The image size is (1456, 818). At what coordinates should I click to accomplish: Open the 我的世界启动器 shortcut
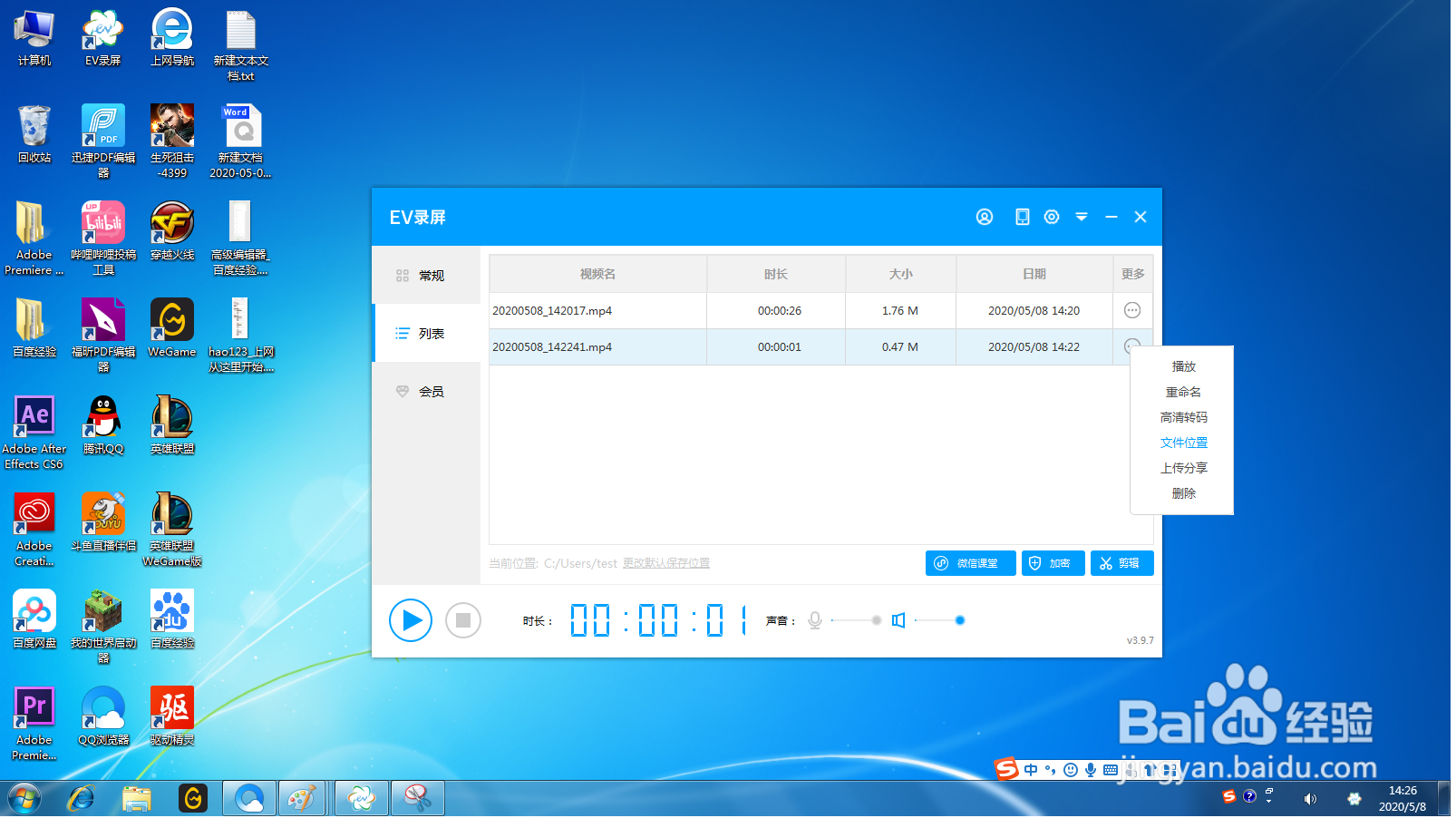tap(103, 627)
